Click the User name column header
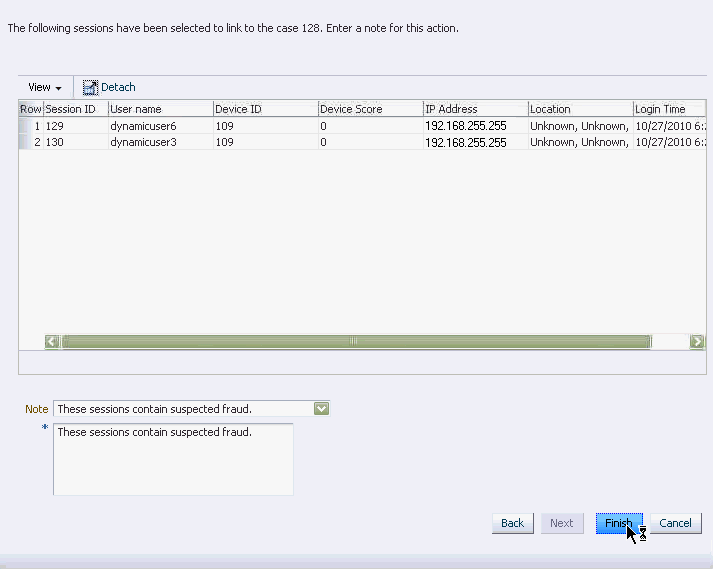The width and height of the screenshot is (713, 569). [161, 109]
